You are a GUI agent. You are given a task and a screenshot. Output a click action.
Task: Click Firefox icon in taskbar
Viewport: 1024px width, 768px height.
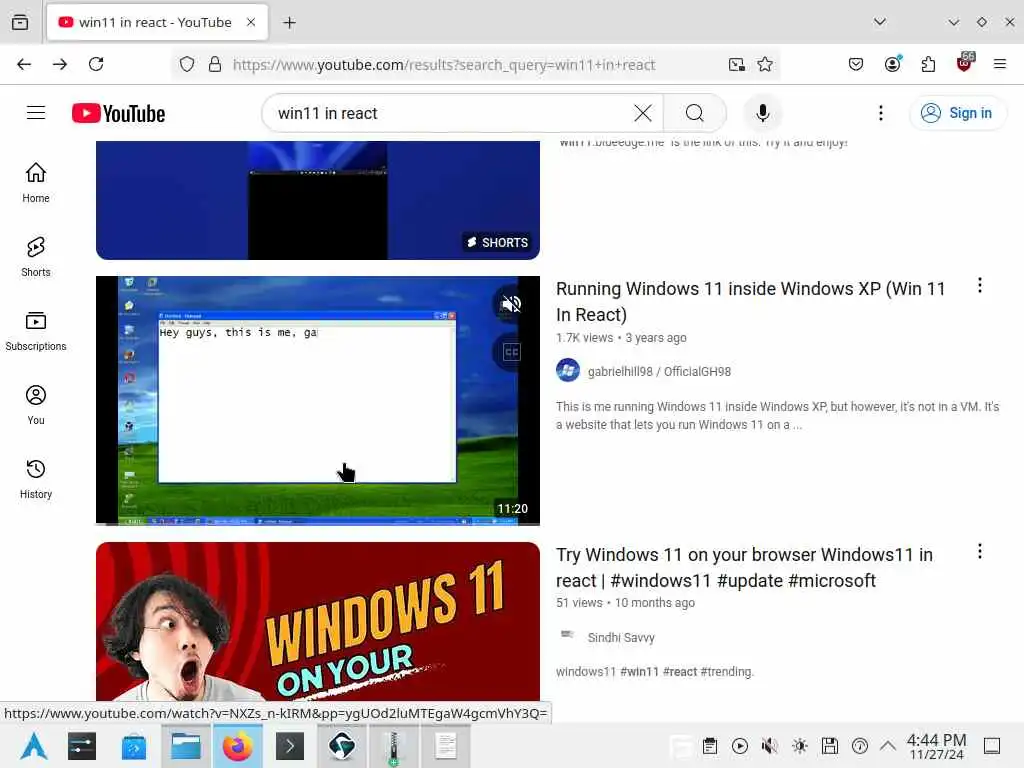[x=238, y=746]
